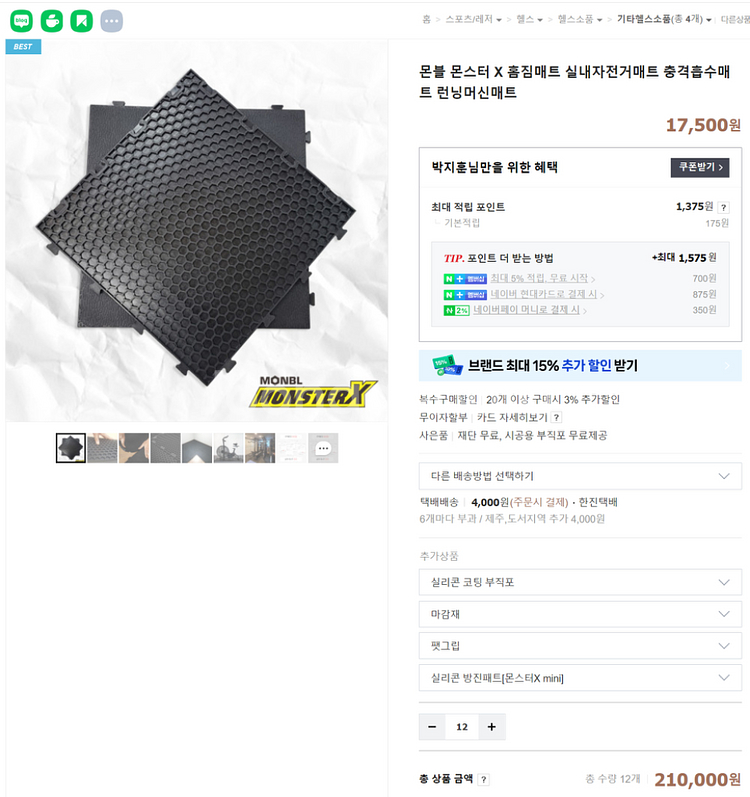Select the exercise bike thumbnail image
Screen dimensions: 750x797
click(229, 448)
